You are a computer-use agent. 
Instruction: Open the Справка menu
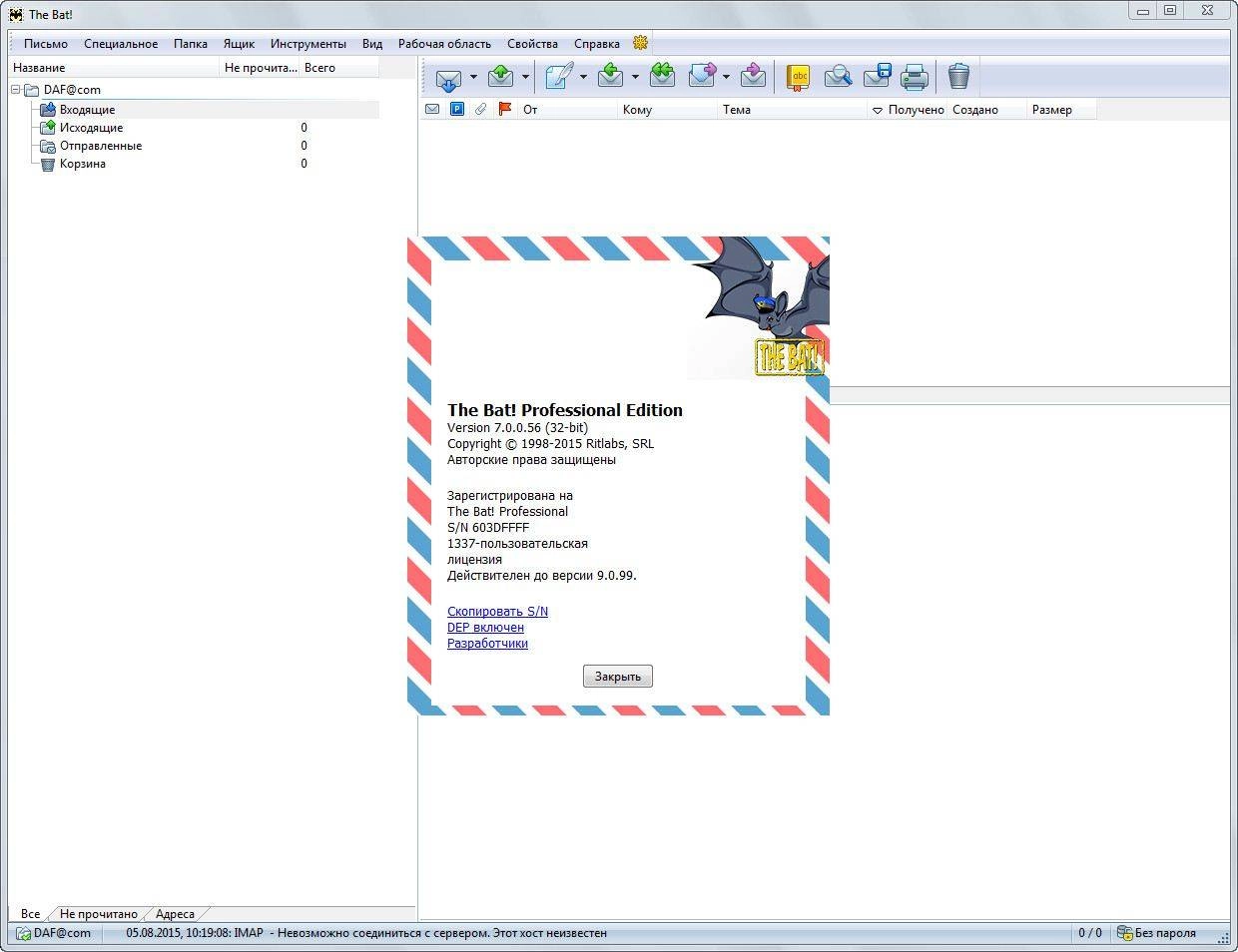[597, 44]
